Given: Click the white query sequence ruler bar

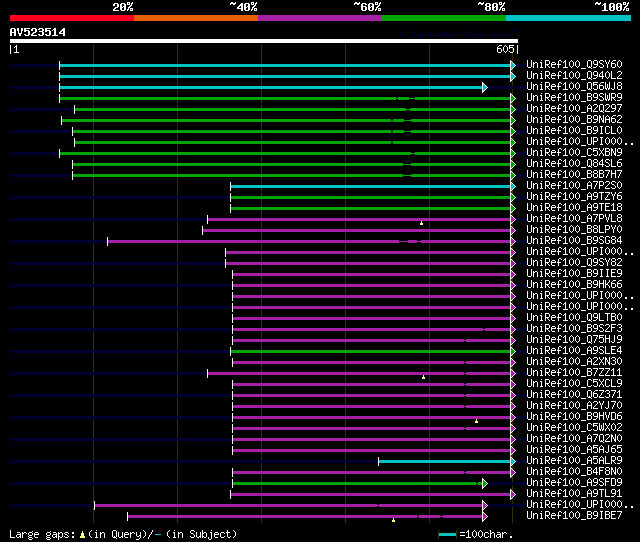Looking at the screenshot, I should [264, 41].
